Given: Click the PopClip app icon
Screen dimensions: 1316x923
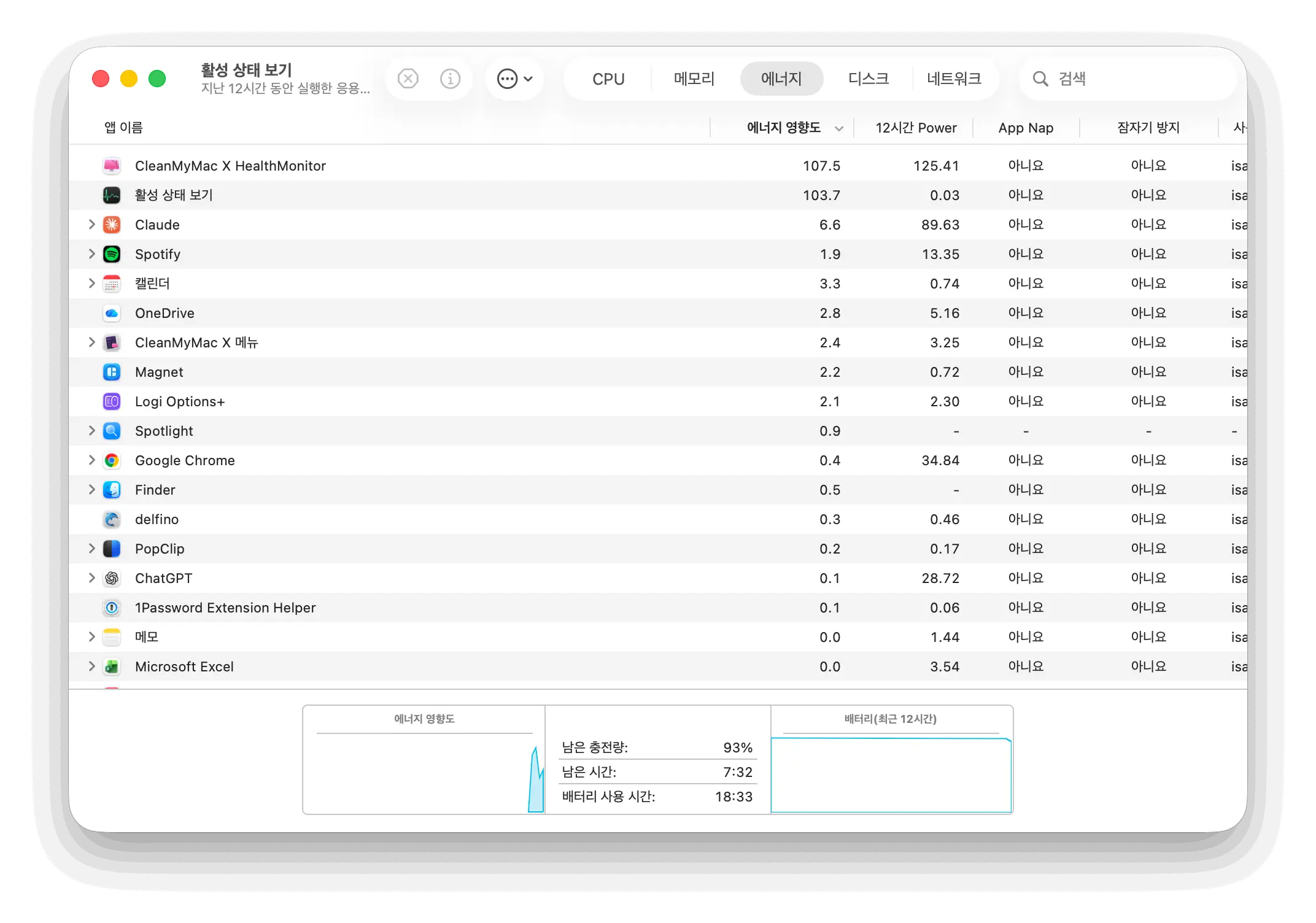Looking at the screenshot, I should coord(112,549).
